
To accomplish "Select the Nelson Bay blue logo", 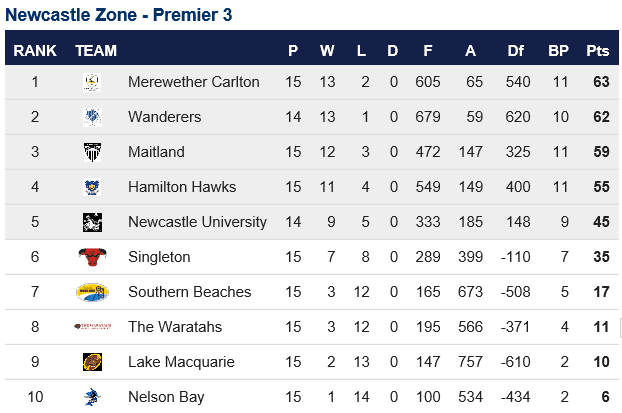I will 92,397.
